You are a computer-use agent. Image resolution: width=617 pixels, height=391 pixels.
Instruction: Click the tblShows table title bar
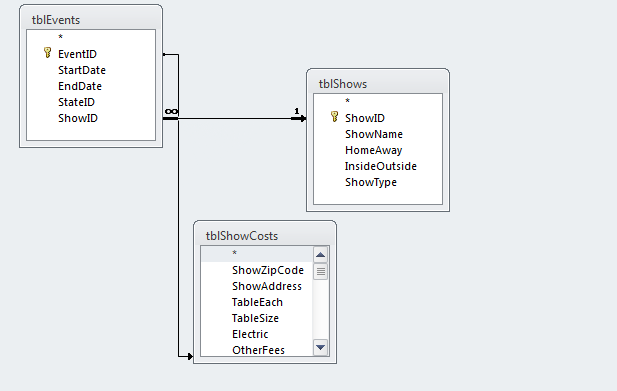click(378, 83)
